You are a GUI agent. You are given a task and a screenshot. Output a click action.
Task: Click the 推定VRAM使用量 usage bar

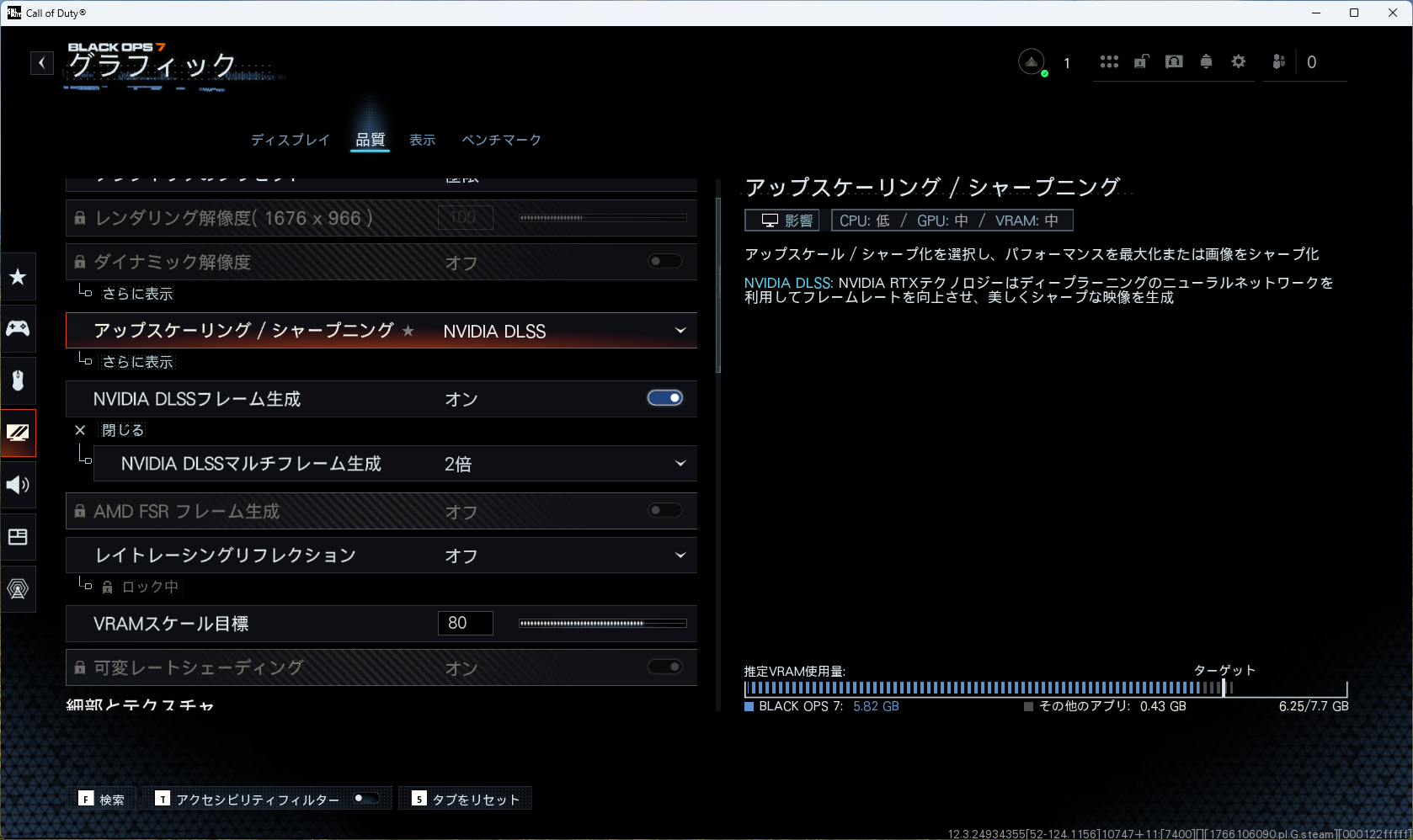coord(1046,688)
